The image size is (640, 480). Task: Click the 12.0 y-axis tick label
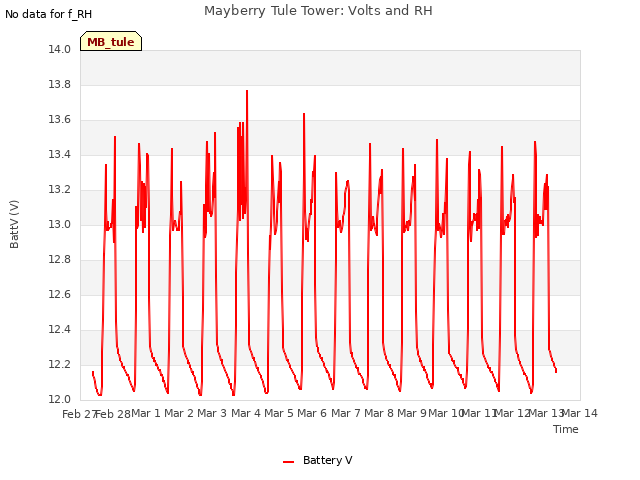(60, 399)
